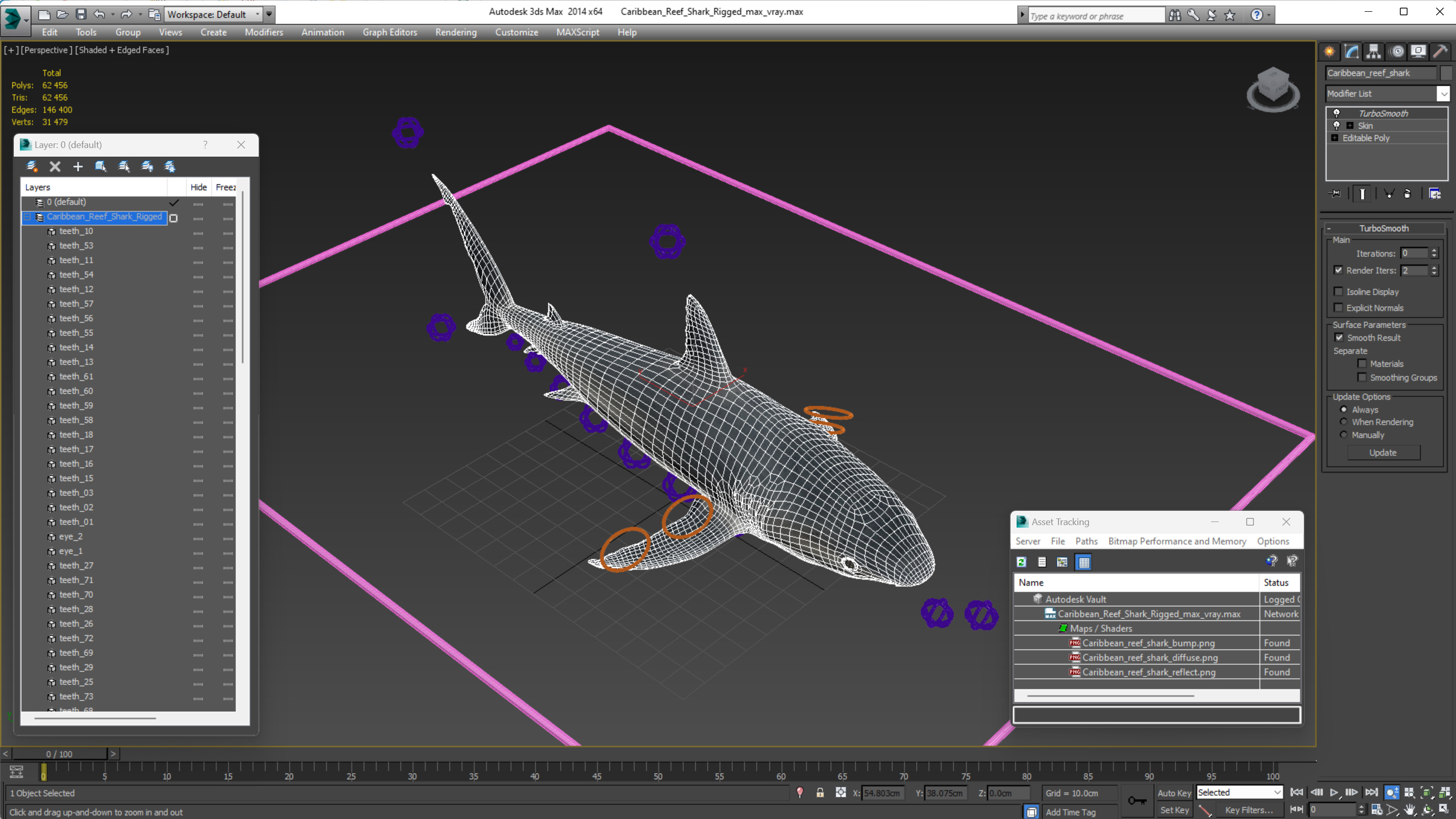Open the MAXScript menu
The image size is (1456, 819).
pos(577,32)
